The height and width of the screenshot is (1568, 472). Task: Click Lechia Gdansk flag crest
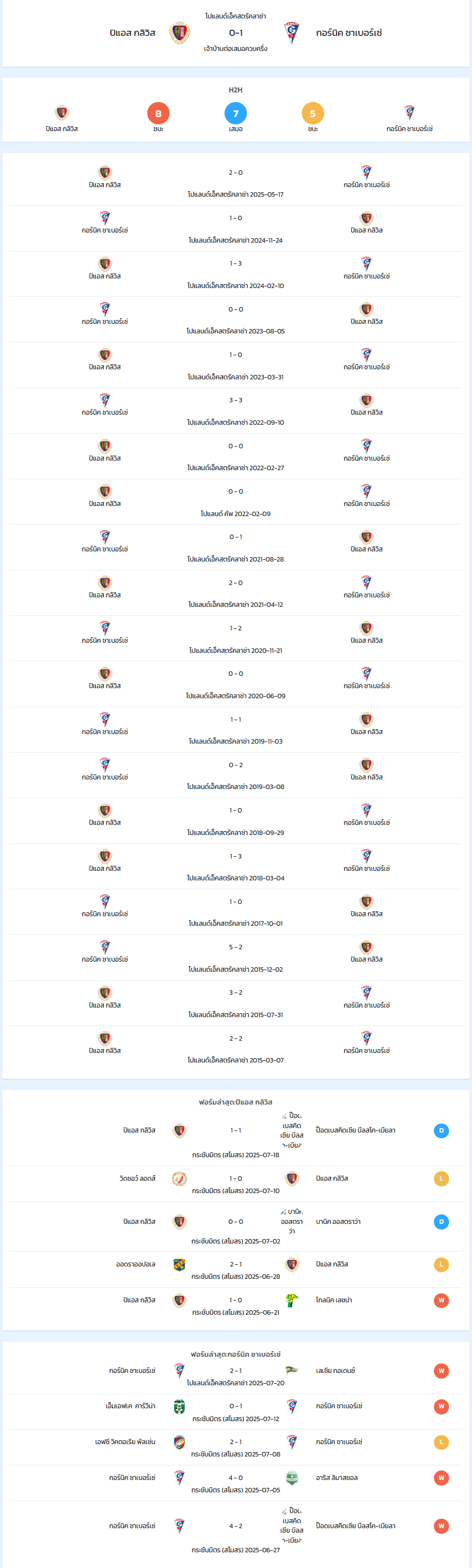(292, 1371)
